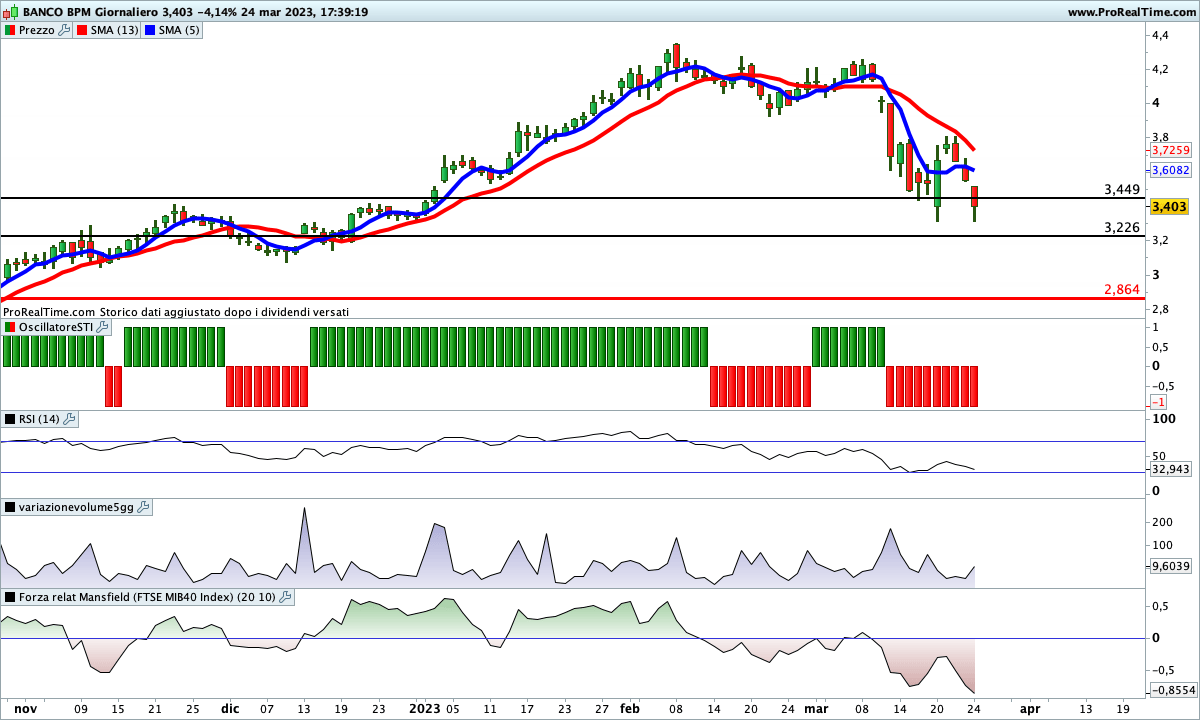This screenshot has width=1200, height=720.
Task: Select the SMA (13) indicator label
Action: 115,30
